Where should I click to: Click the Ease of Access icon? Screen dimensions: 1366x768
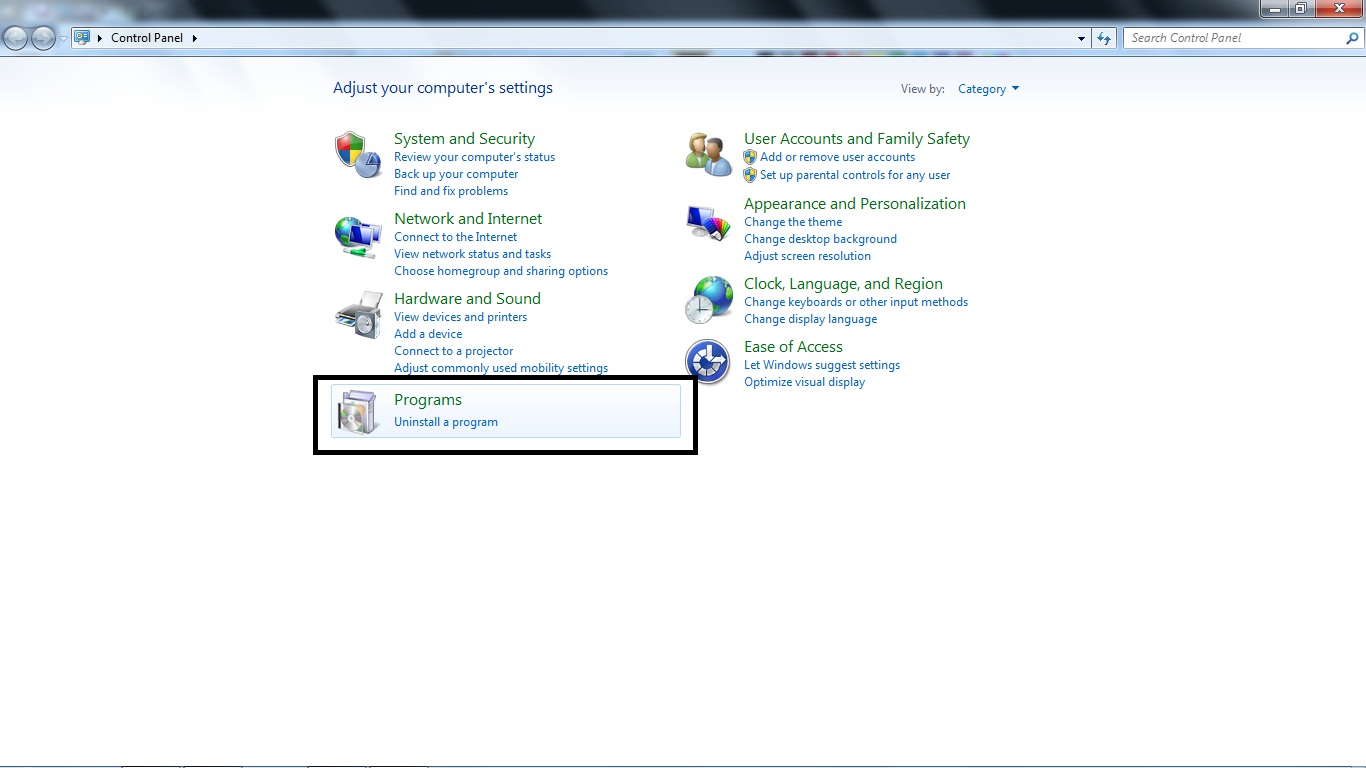[x=709, y=362]
